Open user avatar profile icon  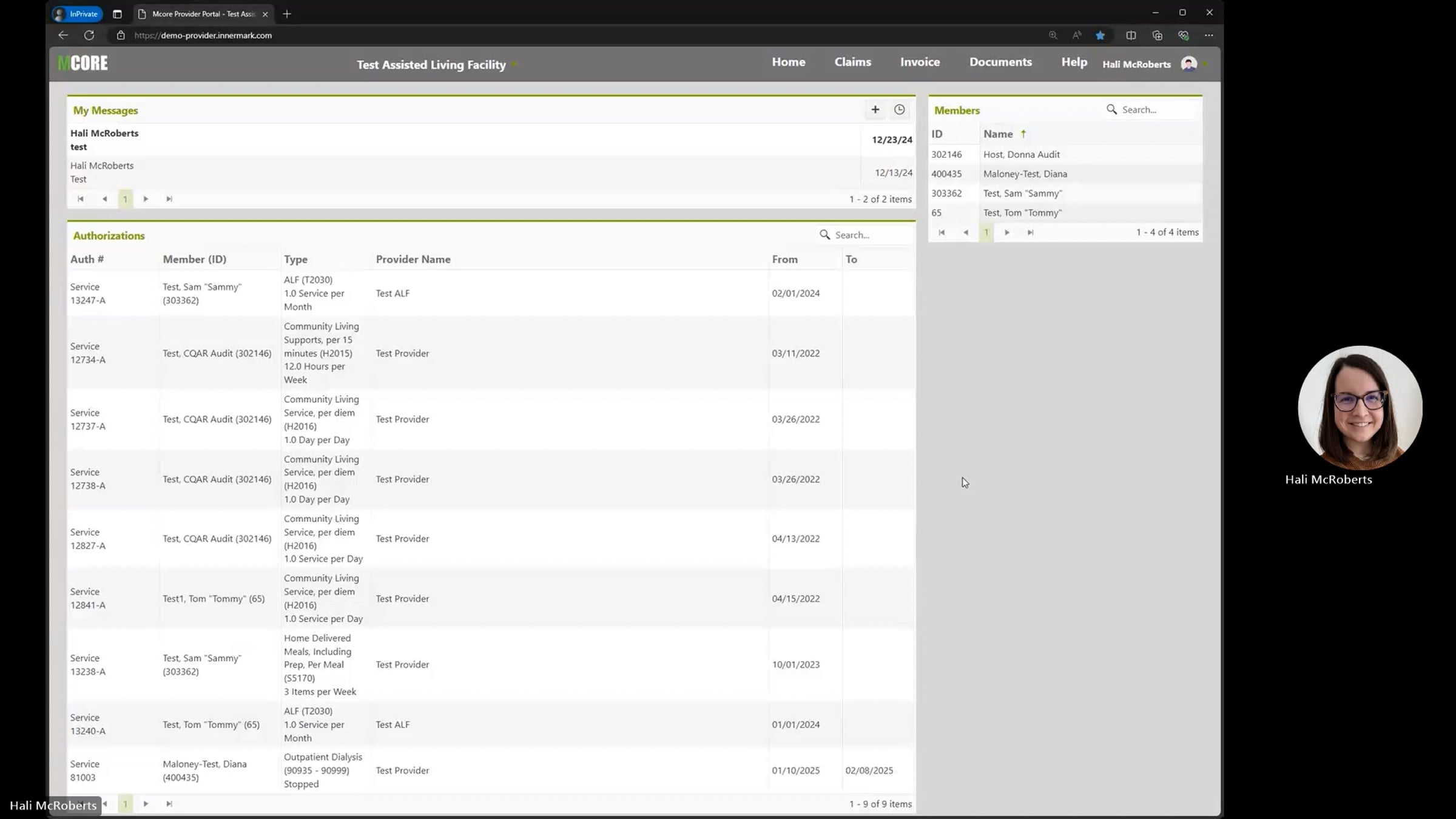(x=1188, y=64)
